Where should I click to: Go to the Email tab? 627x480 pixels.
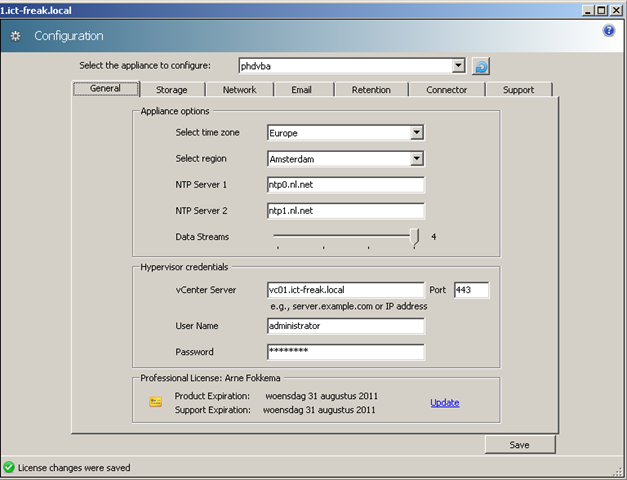click(x=301, y=90)
